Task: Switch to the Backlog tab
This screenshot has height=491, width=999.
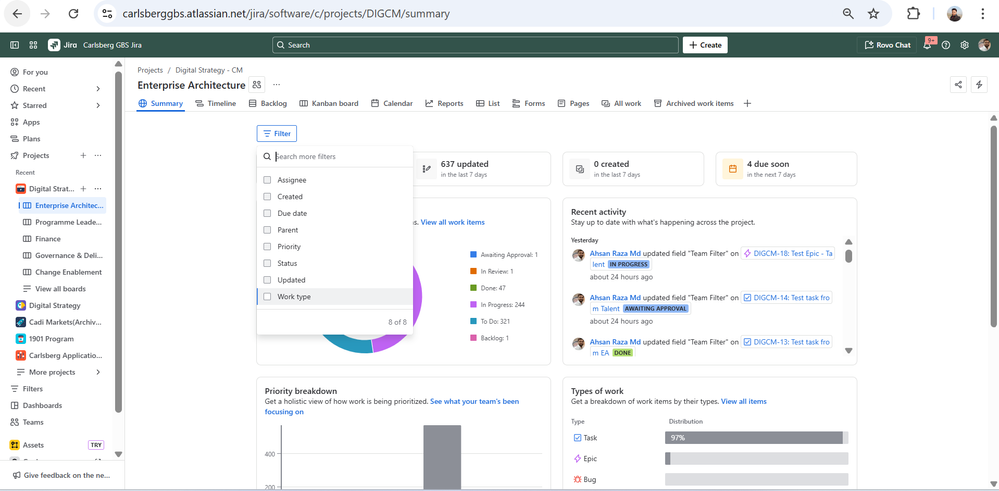Action: point(268,103)
